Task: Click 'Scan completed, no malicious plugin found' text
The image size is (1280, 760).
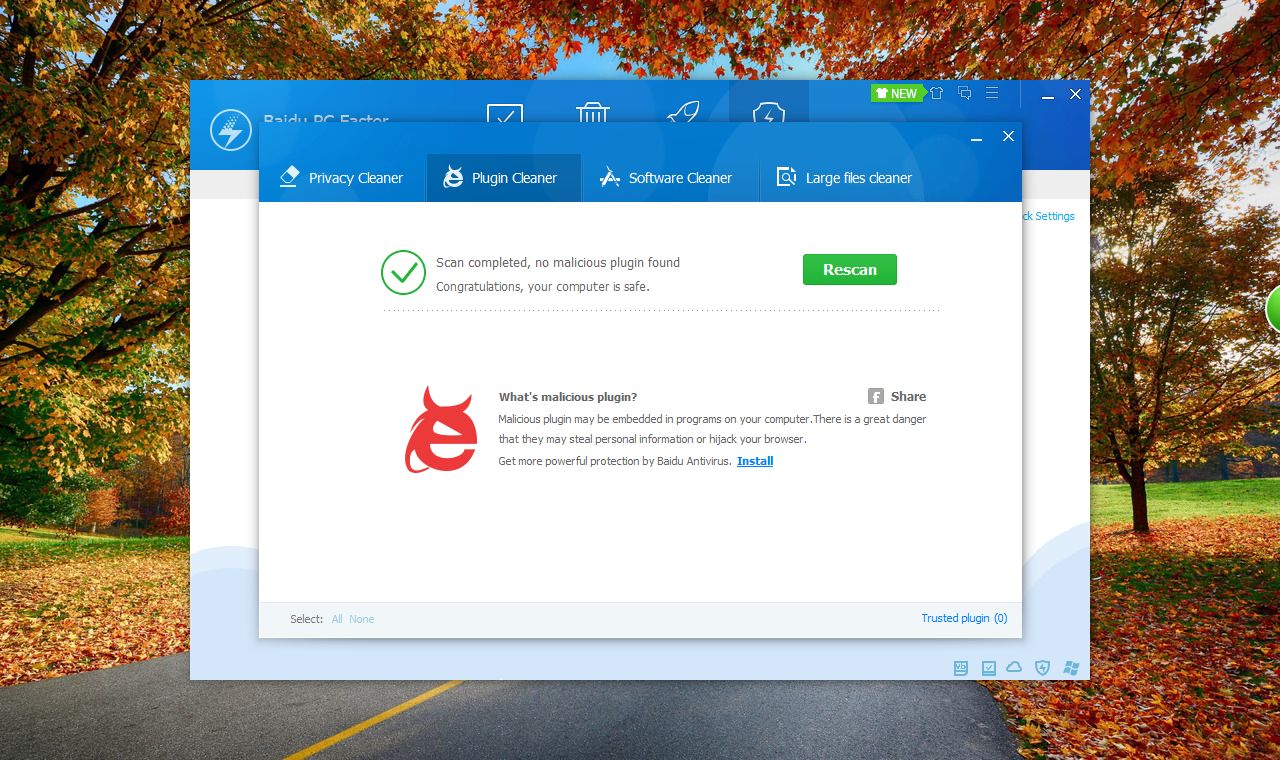Action: click(x=558, y=263)
